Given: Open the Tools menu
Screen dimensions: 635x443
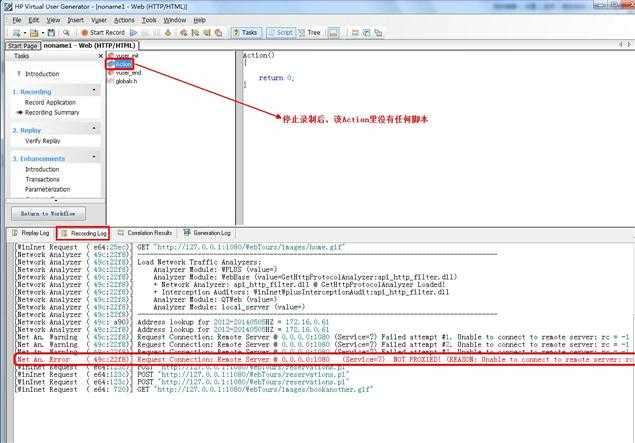Looking at the screenshot, I should pos(149,20).
